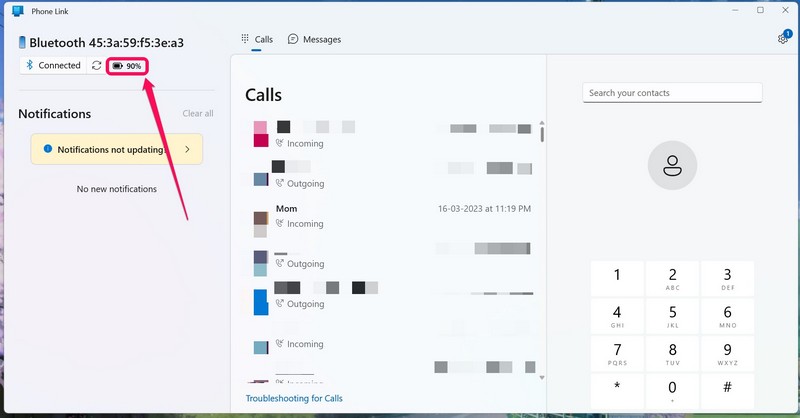This screenshot has width=800, height=418.
Task: Dial digit 7 PQRS on keypad
Action: tap(617, 354)
